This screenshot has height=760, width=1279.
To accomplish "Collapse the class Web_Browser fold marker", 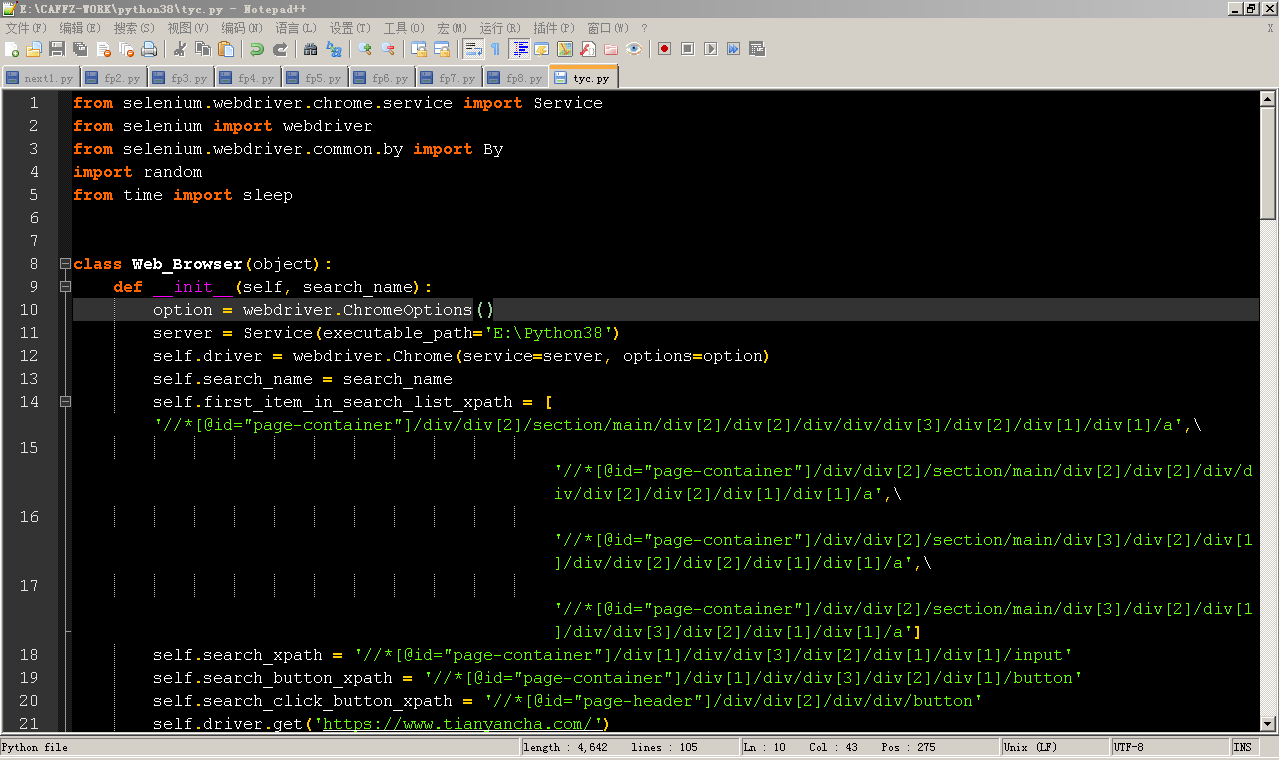I will (x=65, y=264).
